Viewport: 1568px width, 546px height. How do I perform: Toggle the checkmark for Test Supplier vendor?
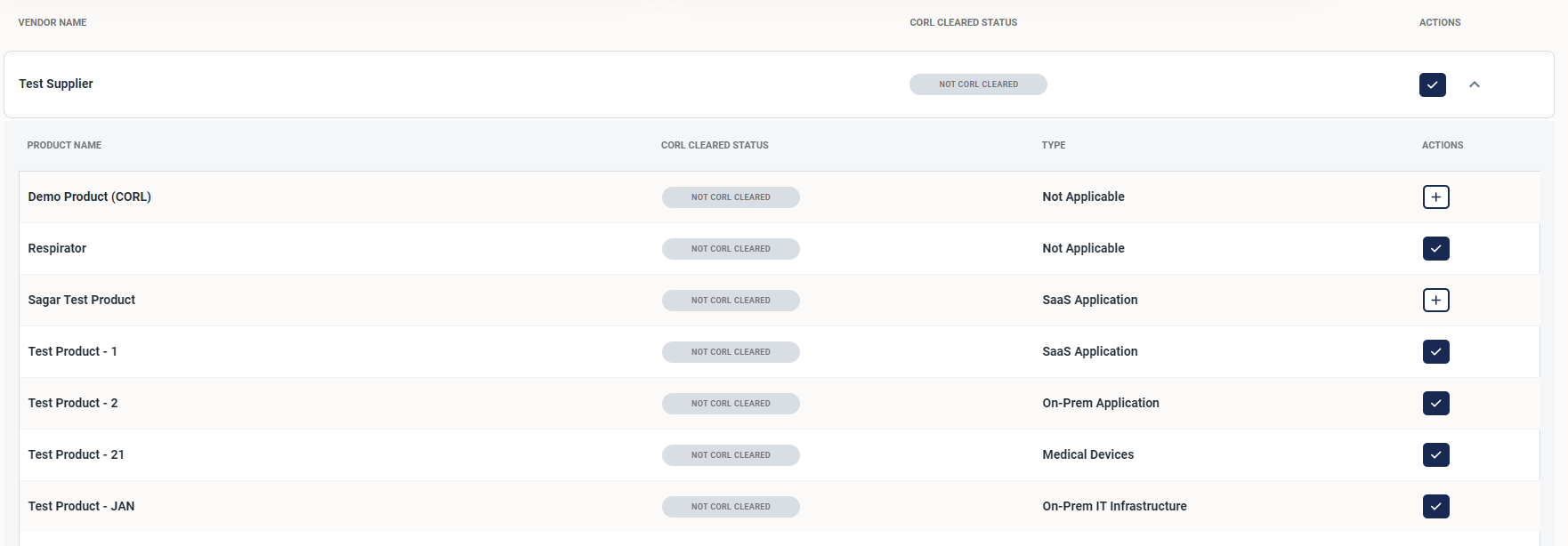pos(1432,84)
